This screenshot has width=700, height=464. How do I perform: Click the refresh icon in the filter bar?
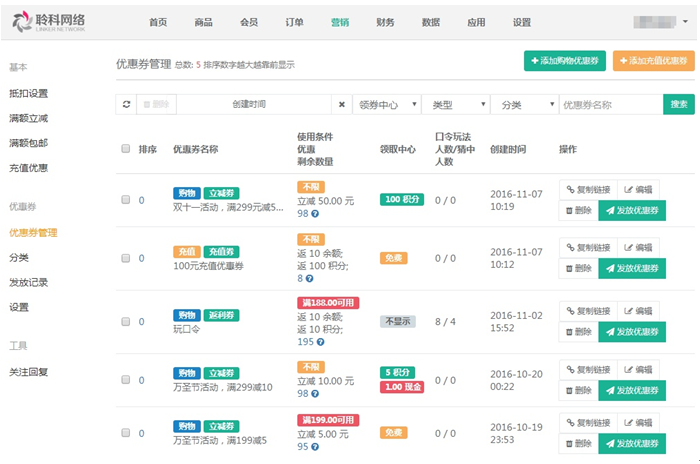point(126,104)
